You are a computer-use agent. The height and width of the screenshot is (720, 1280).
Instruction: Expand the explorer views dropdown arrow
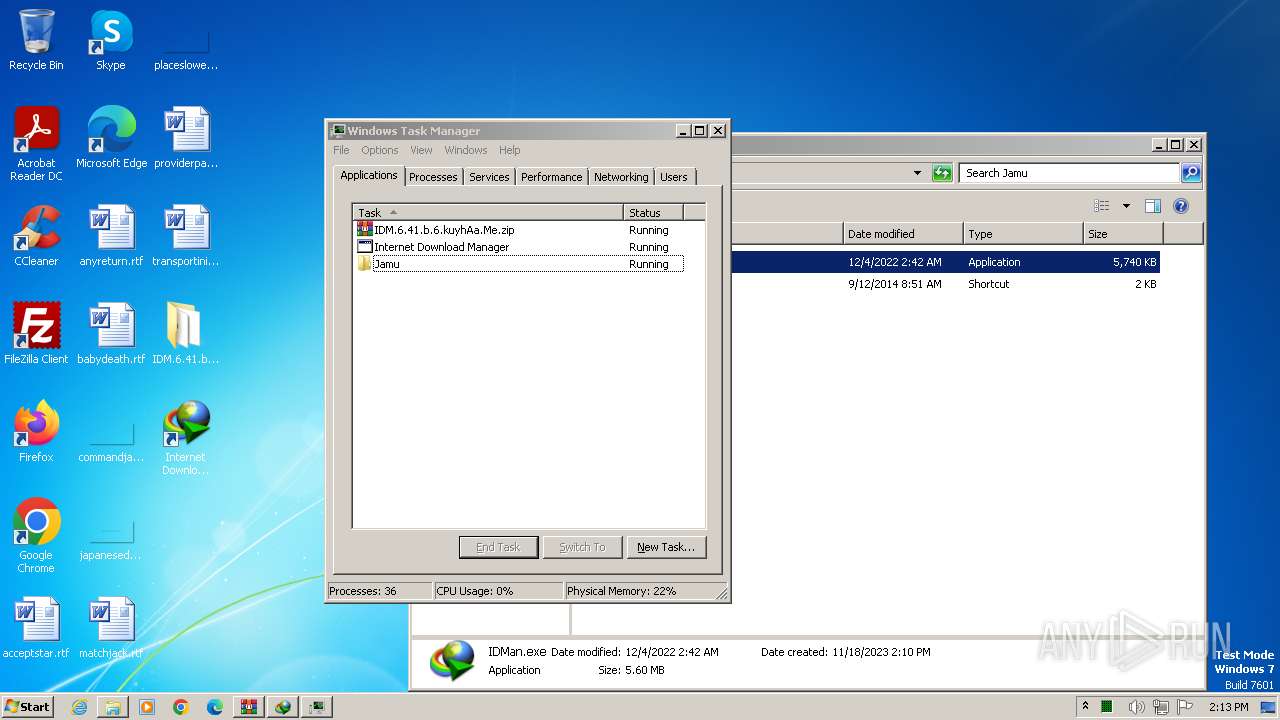(1126, 206)
